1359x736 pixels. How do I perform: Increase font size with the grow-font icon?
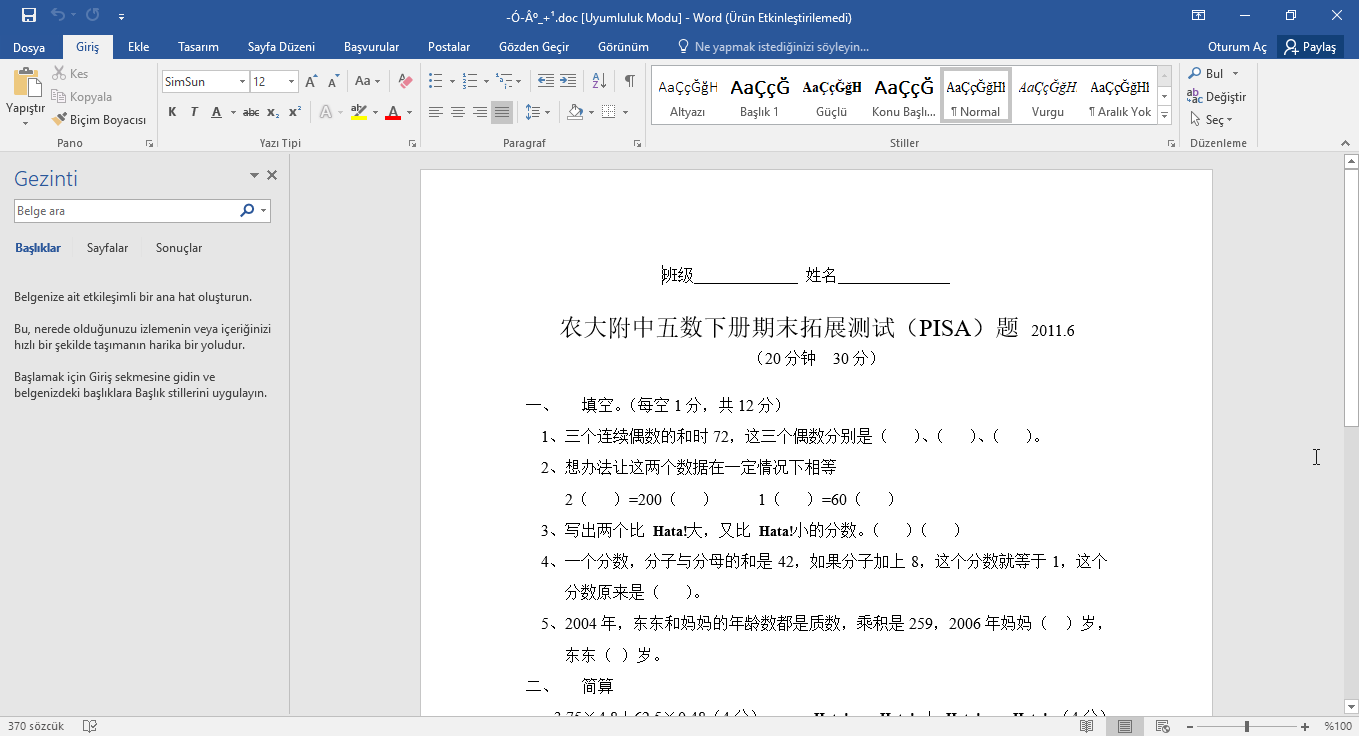point(311,81)
